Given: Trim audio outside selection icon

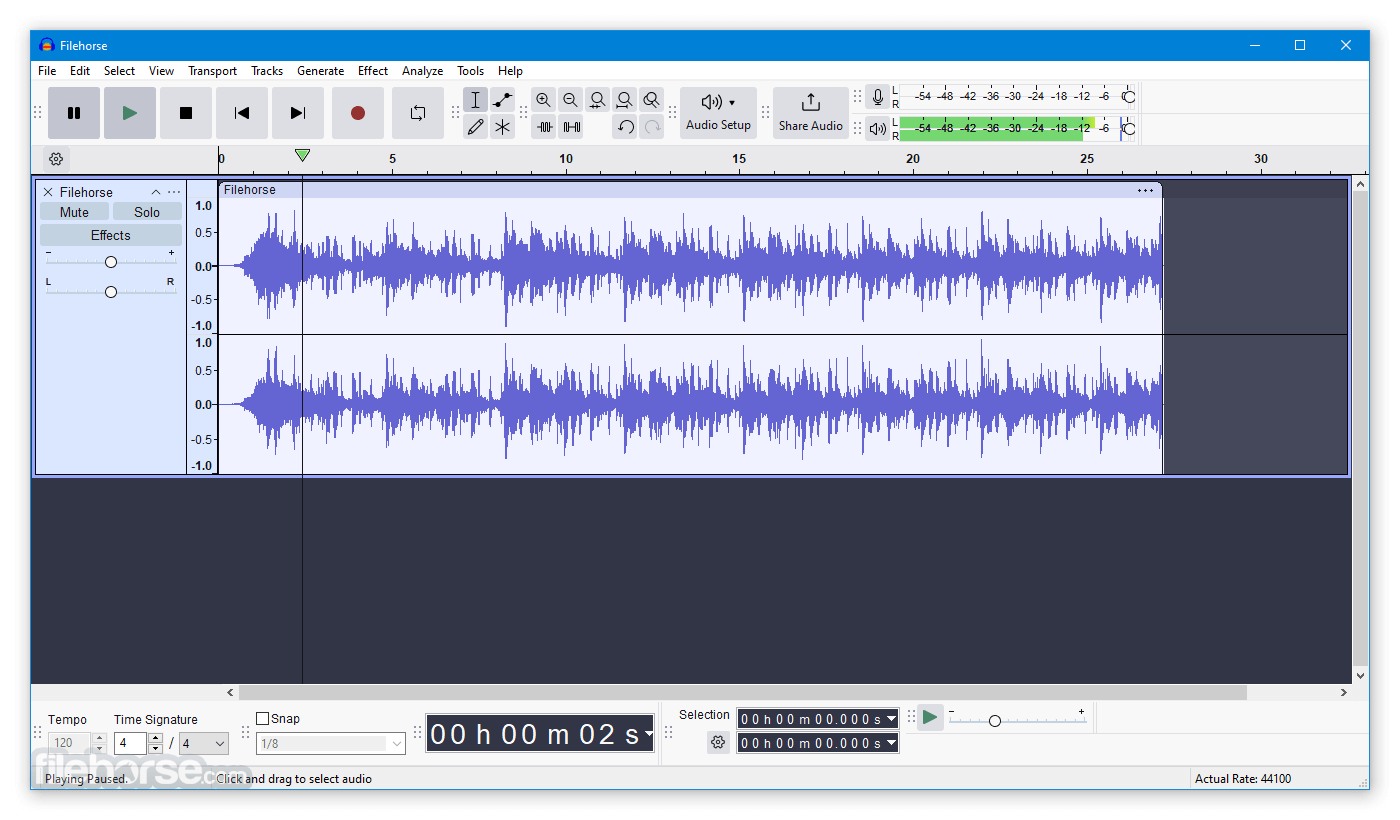Looking at the screenshot, I should 544,127.
